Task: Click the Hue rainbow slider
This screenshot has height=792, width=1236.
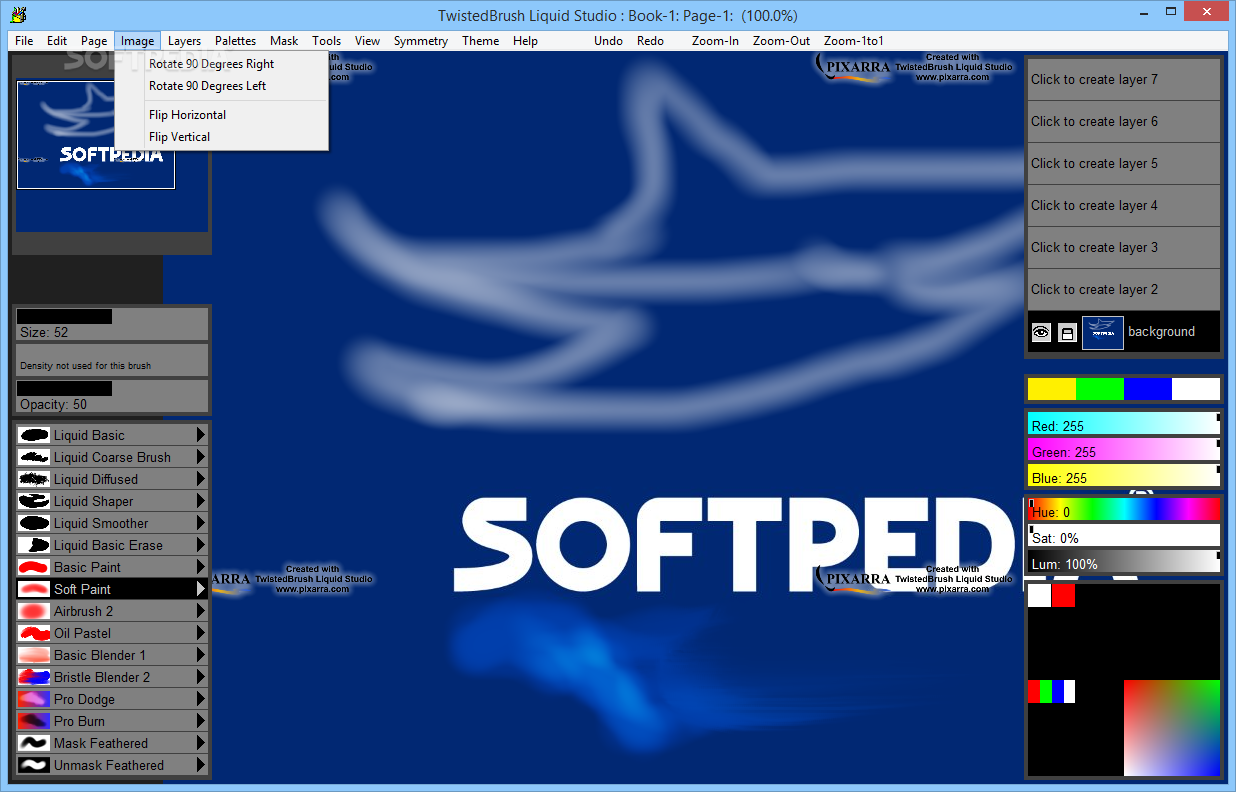Action: [1124, 510]
